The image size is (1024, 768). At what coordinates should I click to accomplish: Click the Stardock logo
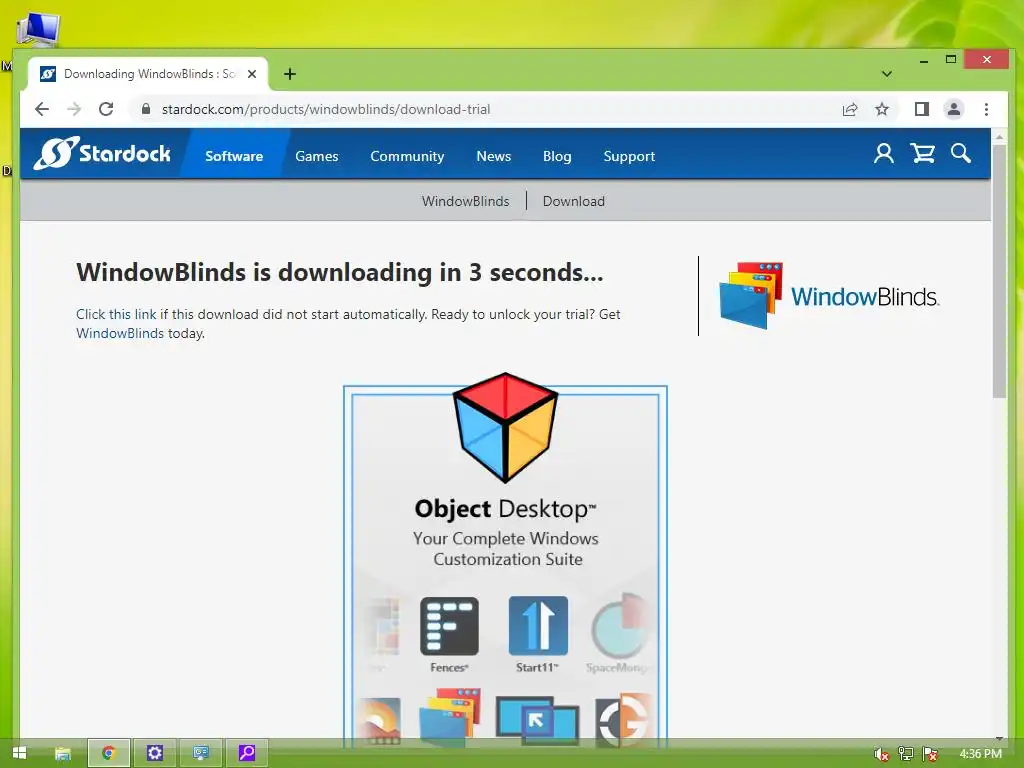pos(102,153)
